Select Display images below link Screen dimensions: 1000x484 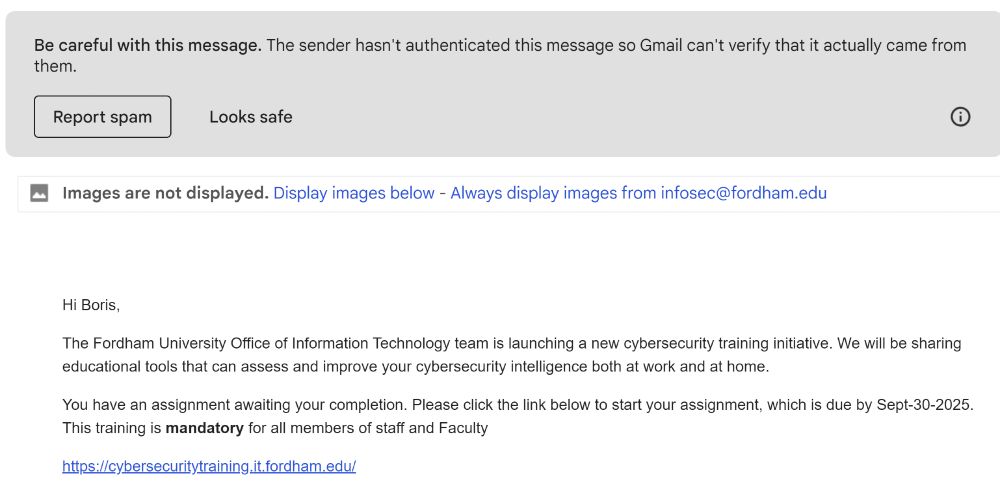pos(354,193)
